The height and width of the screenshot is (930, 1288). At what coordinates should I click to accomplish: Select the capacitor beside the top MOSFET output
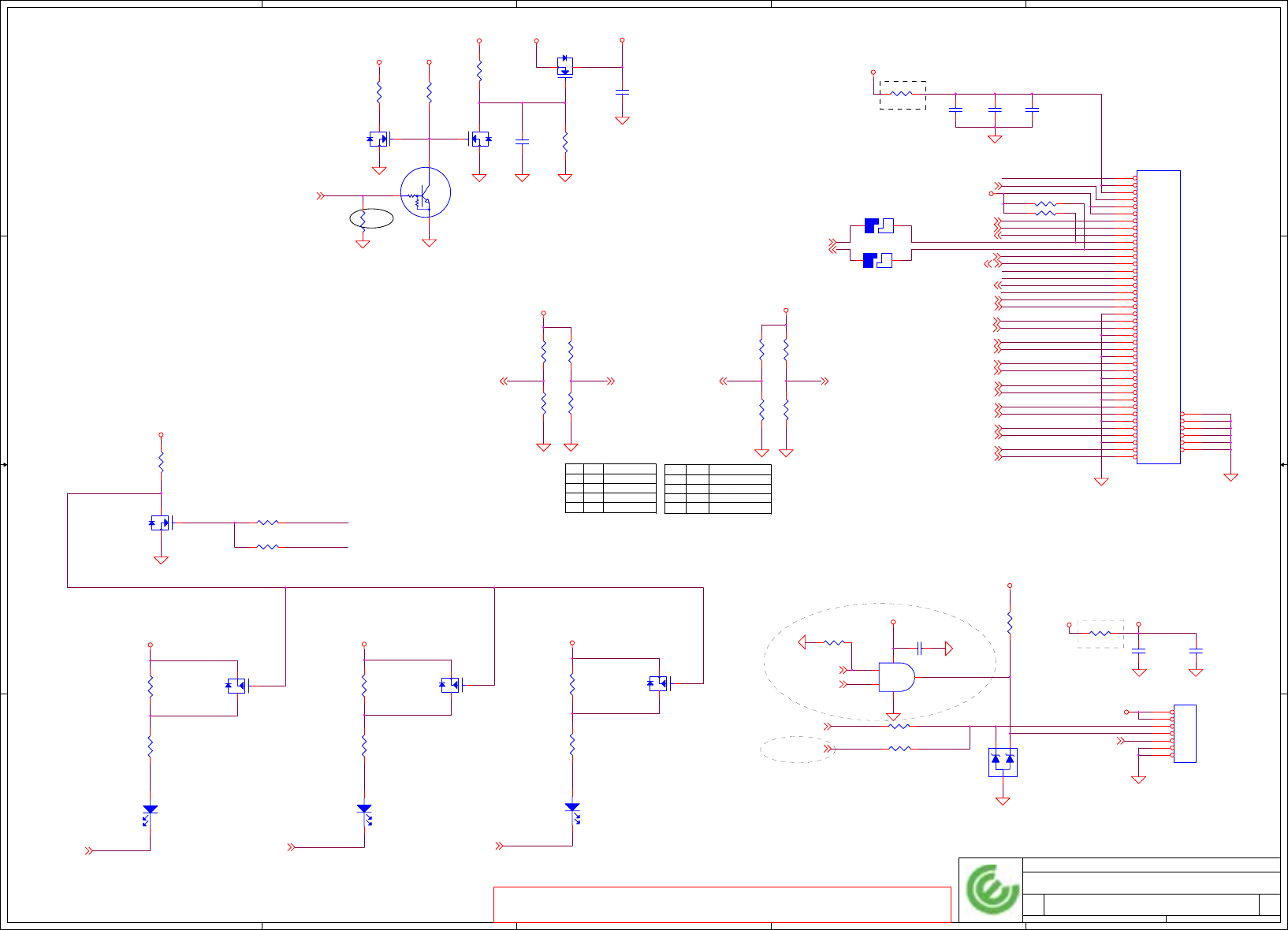[622, 92]
